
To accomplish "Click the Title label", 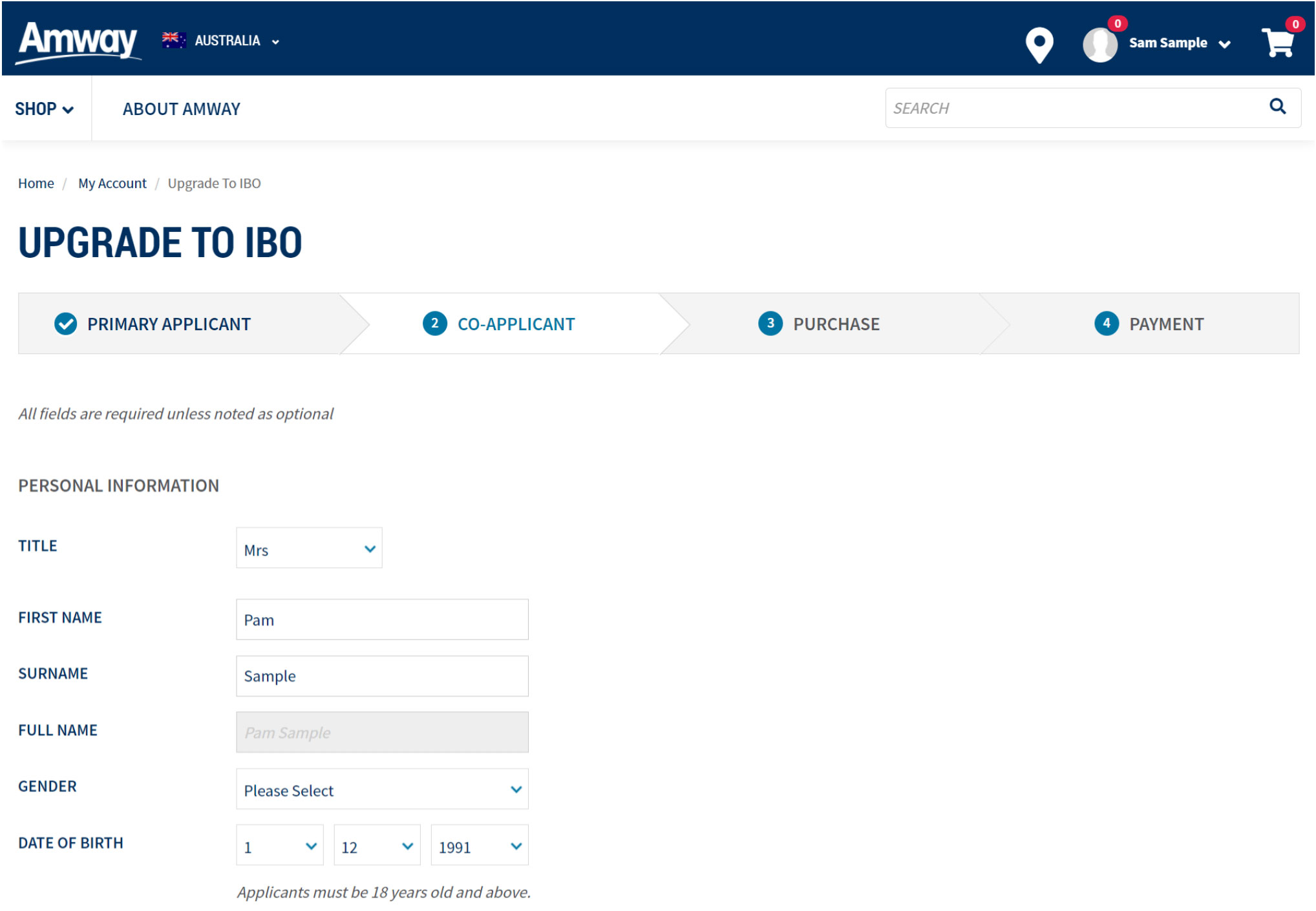I will [x=37, y=546].
